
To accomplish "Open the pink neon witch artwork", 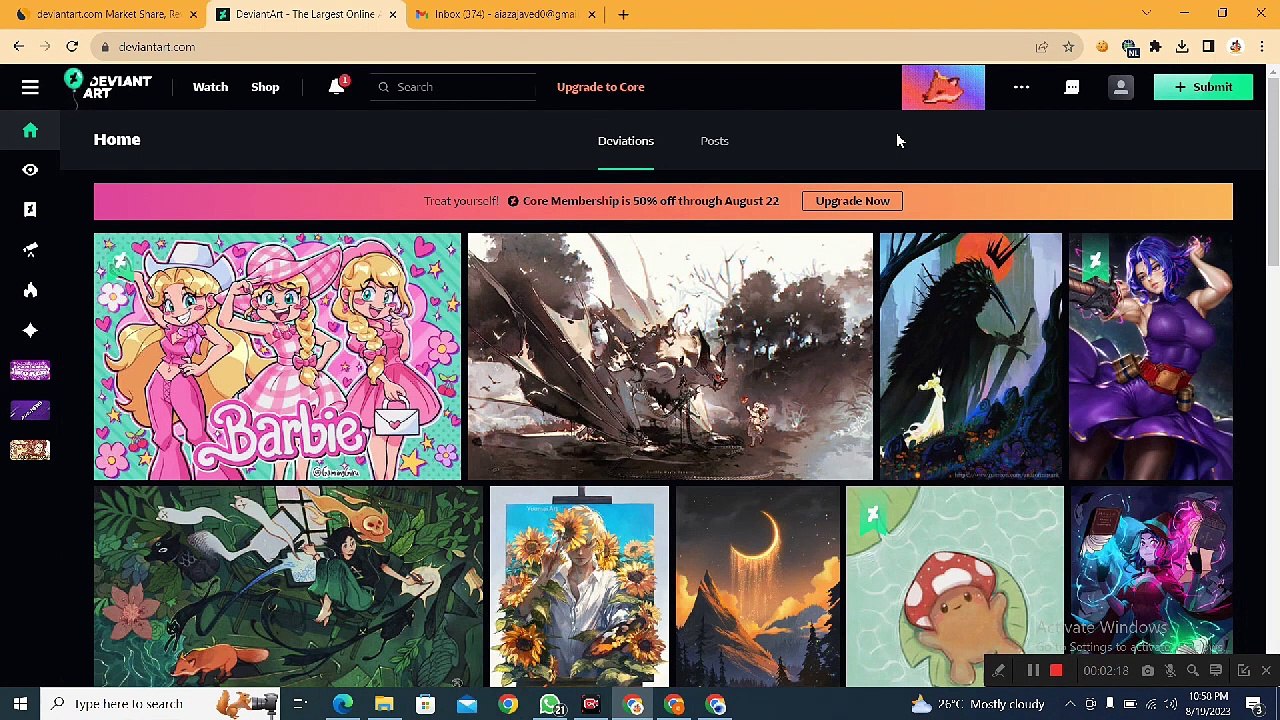I will (x=1151, y=570).
